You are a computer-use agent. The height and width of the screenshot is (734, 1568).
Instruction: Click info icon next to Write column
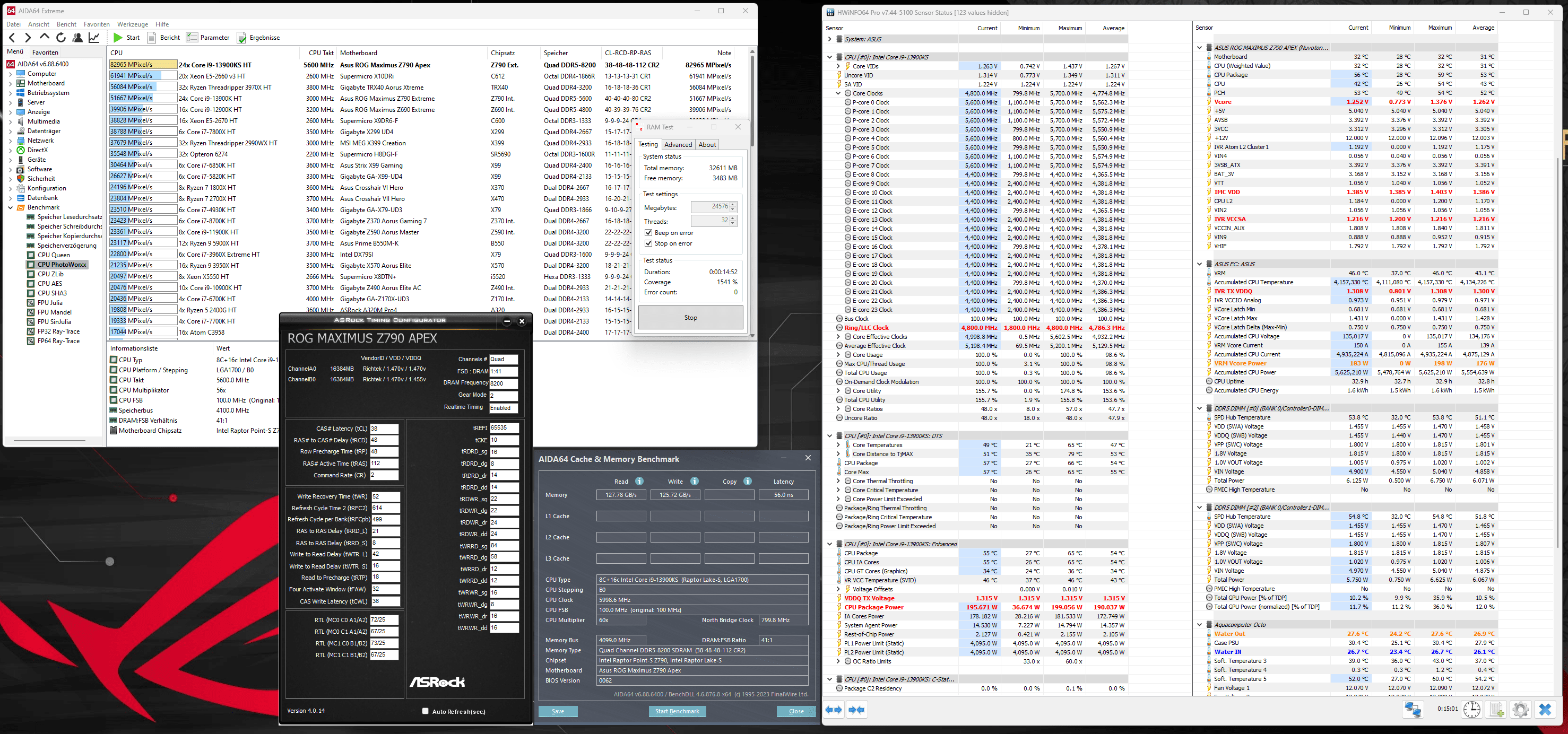(695, 482)
